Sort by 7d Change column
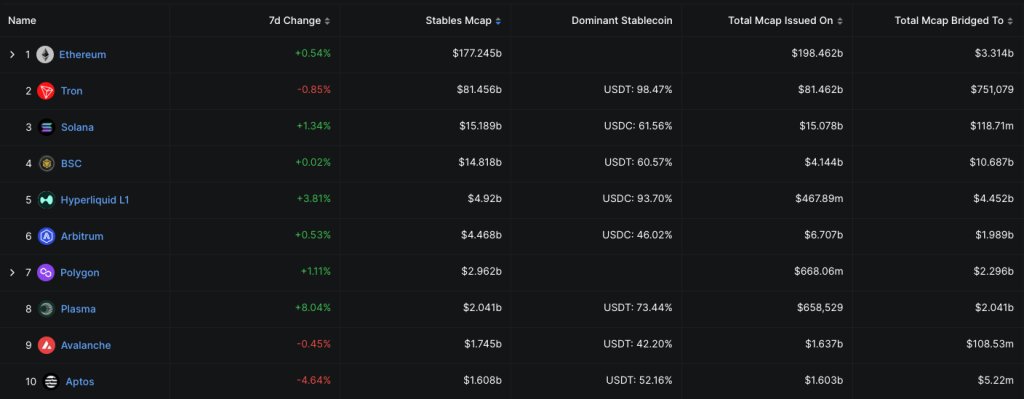Image resolution: width=1024 pixels, height=399 pixels. coord(299,20)
